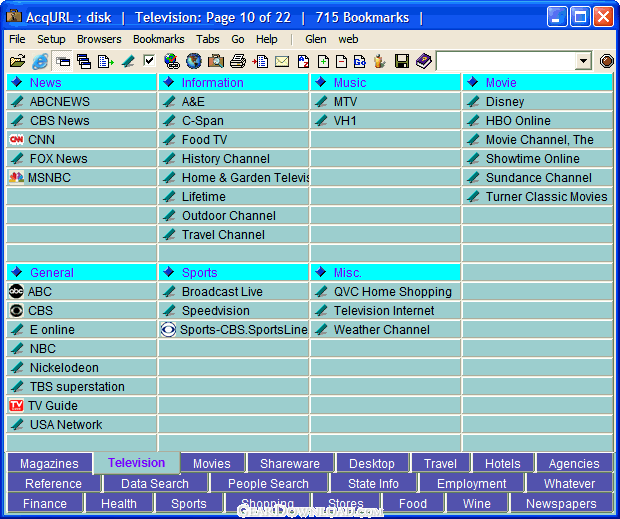Click the purple help book icon
The image size is (620, 519).
[x=424, y=61]
